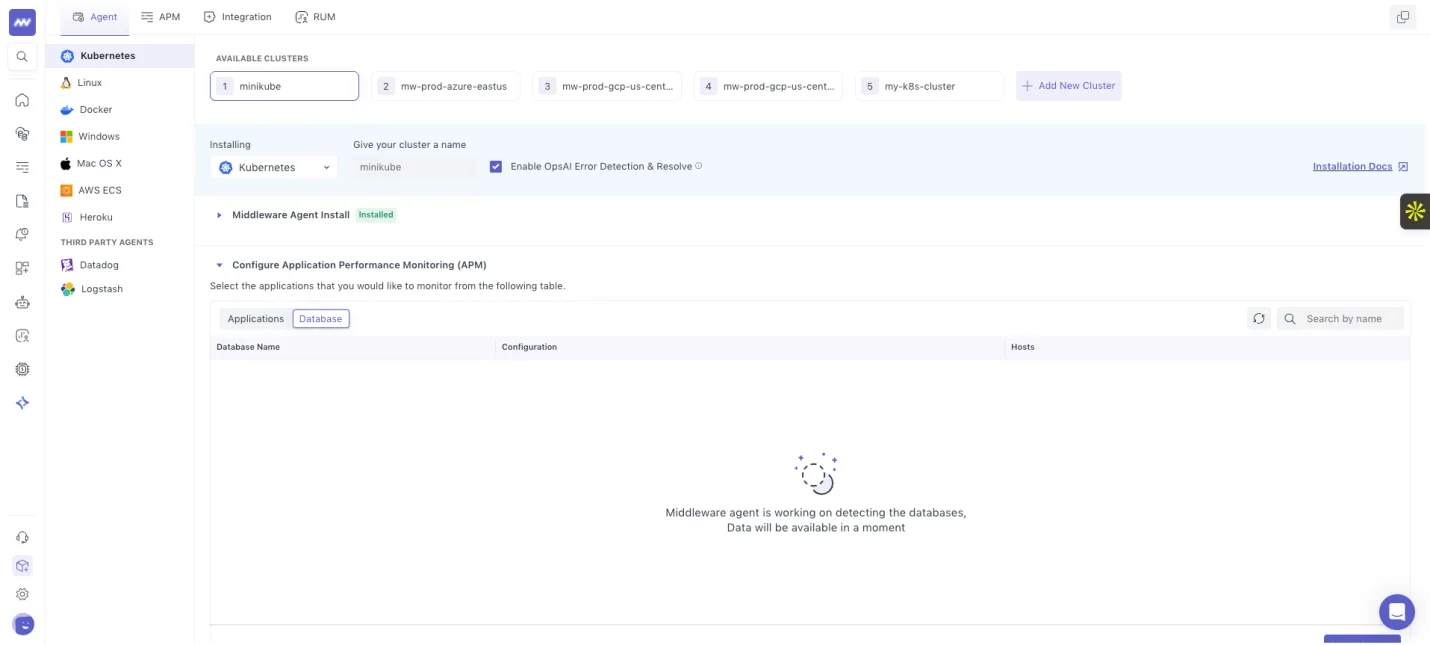Click info icon next to OpsAI label
The image size is (1430, 645).
pos(699,166)
